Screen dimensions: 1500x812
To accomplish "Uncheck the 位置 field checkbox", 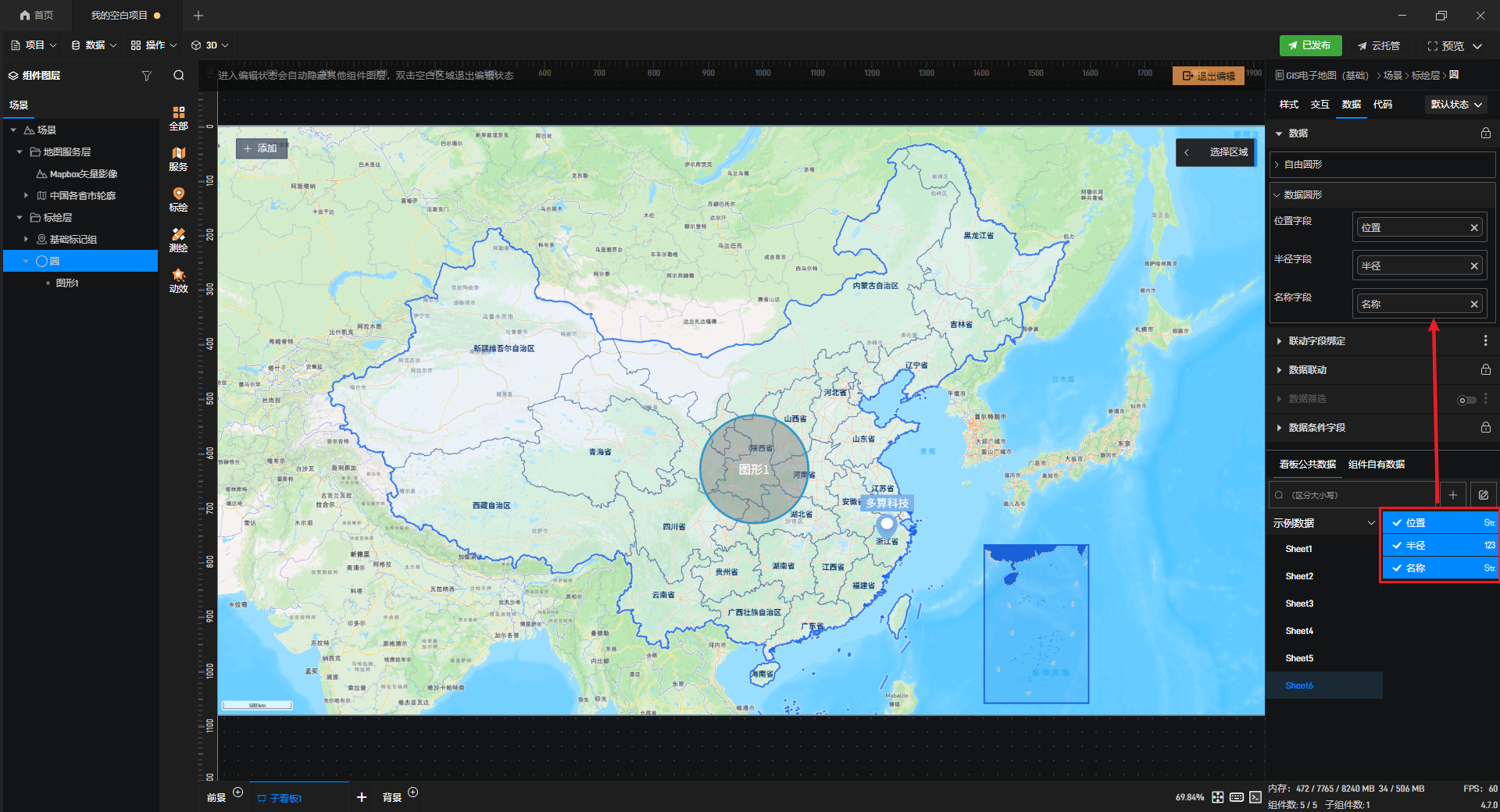I will pyautogui.click(x=1397, y=523).
